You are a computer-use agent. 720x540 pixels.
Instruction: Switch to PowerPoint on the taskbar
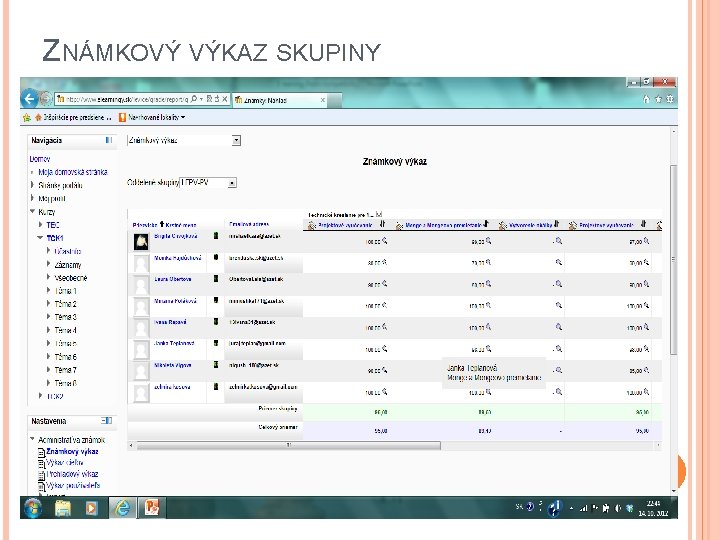(x=152, y=508)
